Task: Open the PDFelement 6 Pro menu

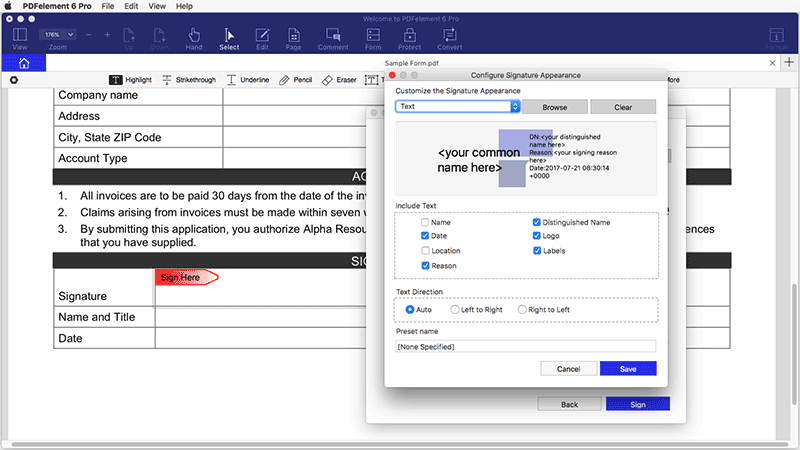Action: click(57, 6)
